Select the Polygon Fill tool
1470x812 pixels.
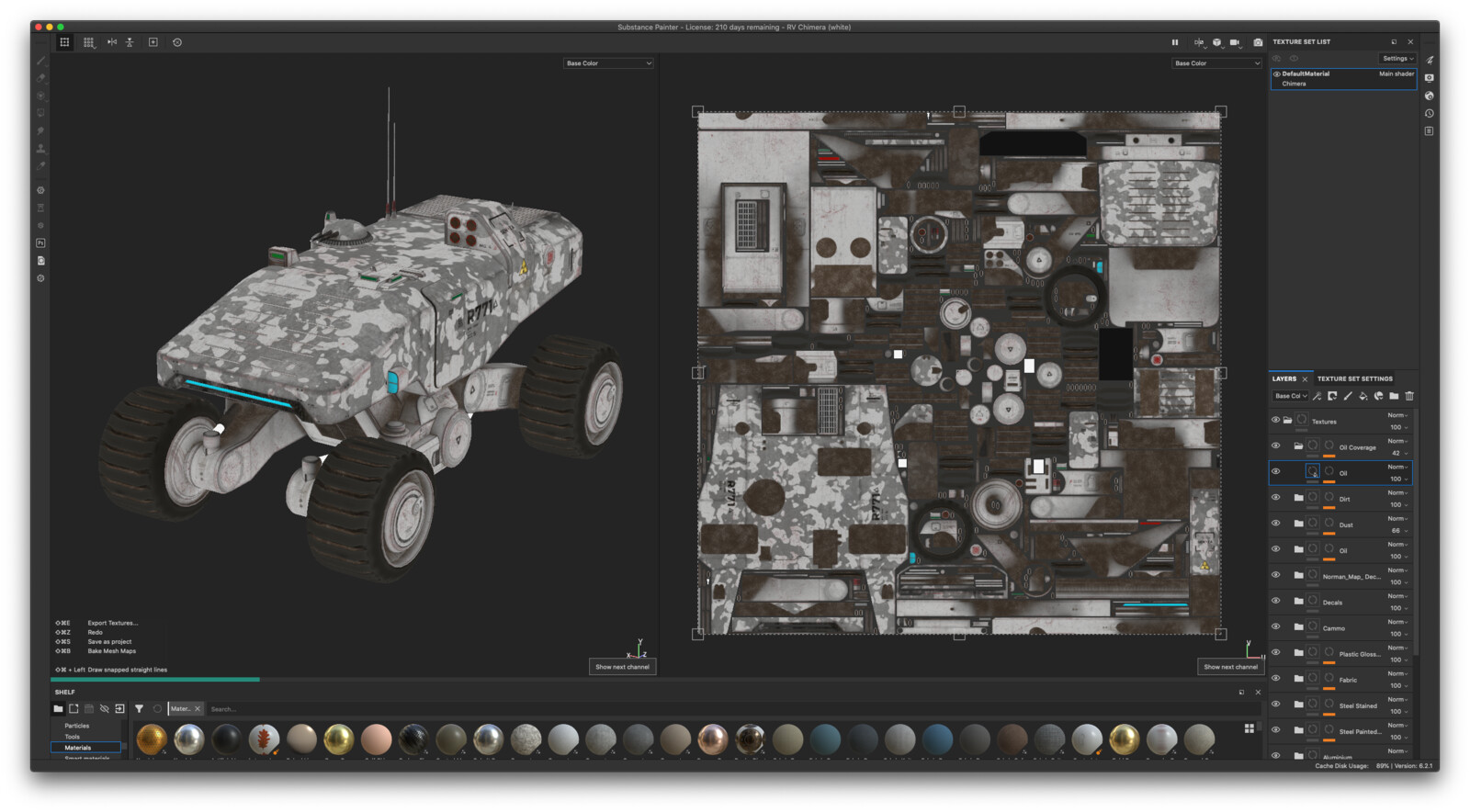40,113
